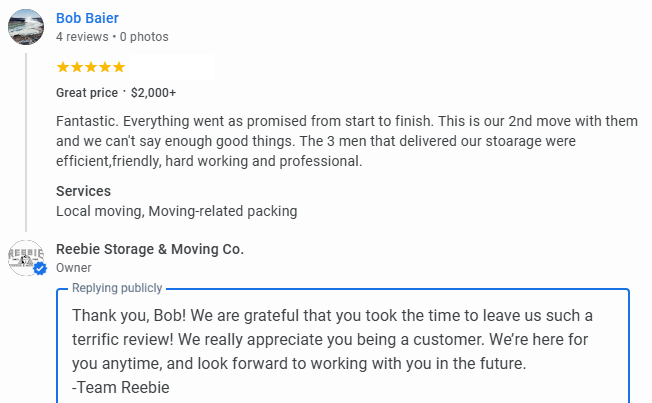Select the fifth gold rating star
The image size is (652, 403).
point(119,67)
